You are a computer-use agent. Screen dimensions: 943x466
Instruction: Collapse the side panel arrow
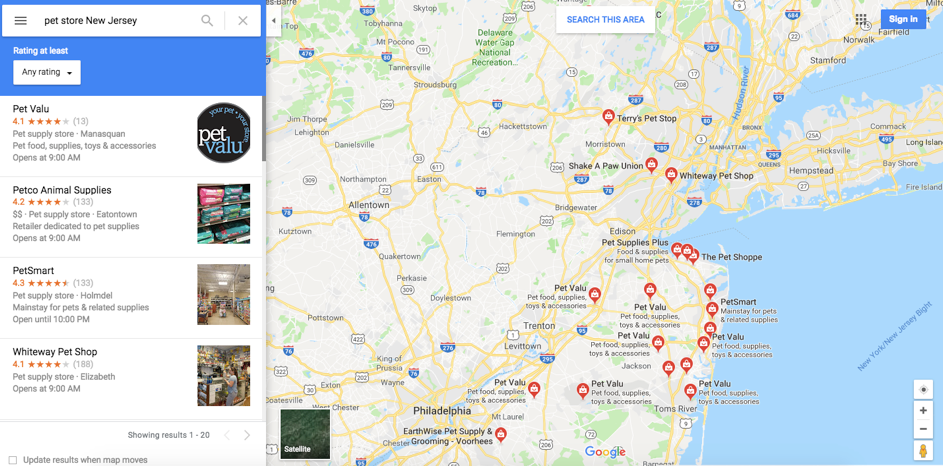pos(274,20)
